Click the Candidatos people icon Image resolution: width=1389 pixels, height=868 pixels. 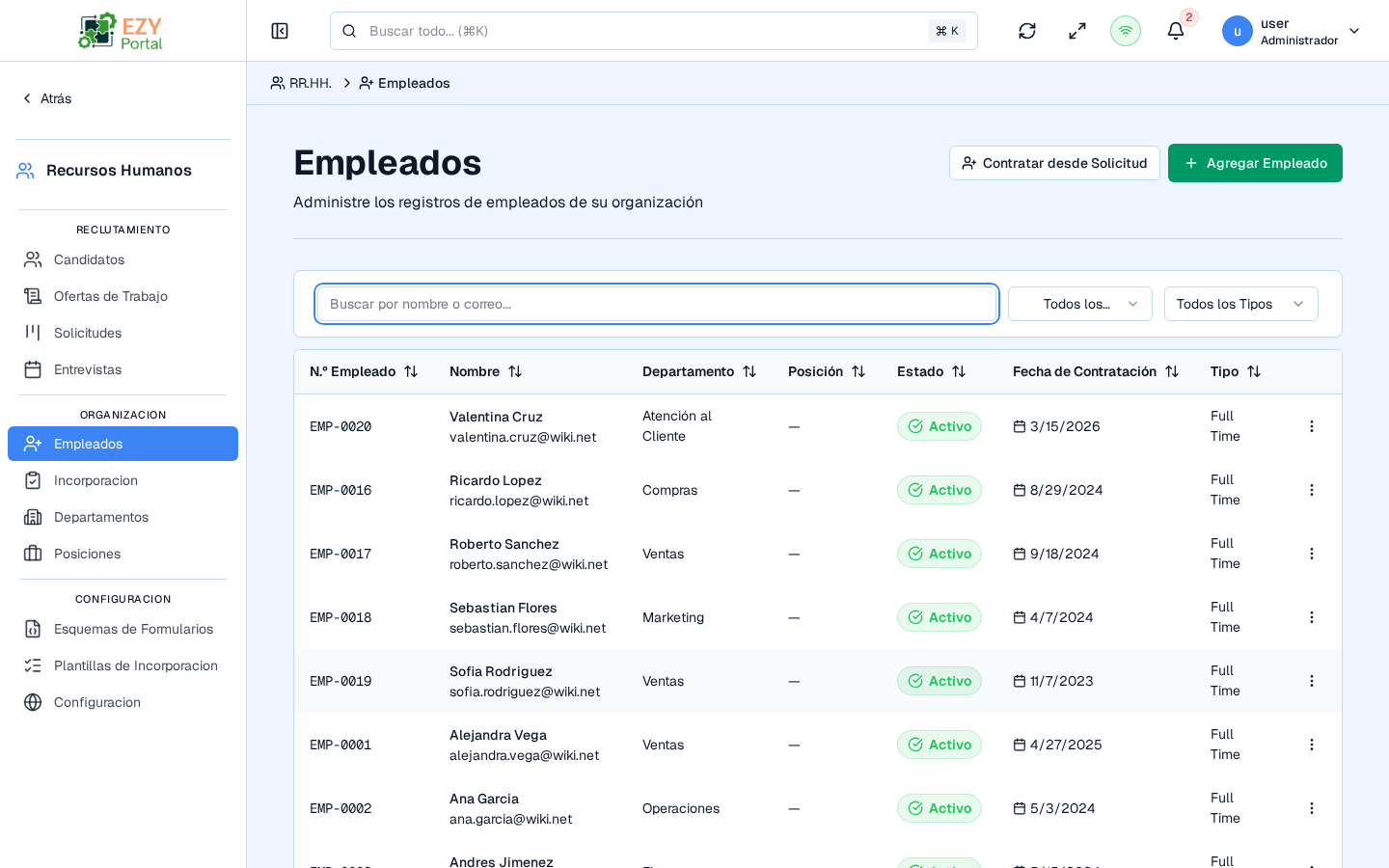coord(33,259)
